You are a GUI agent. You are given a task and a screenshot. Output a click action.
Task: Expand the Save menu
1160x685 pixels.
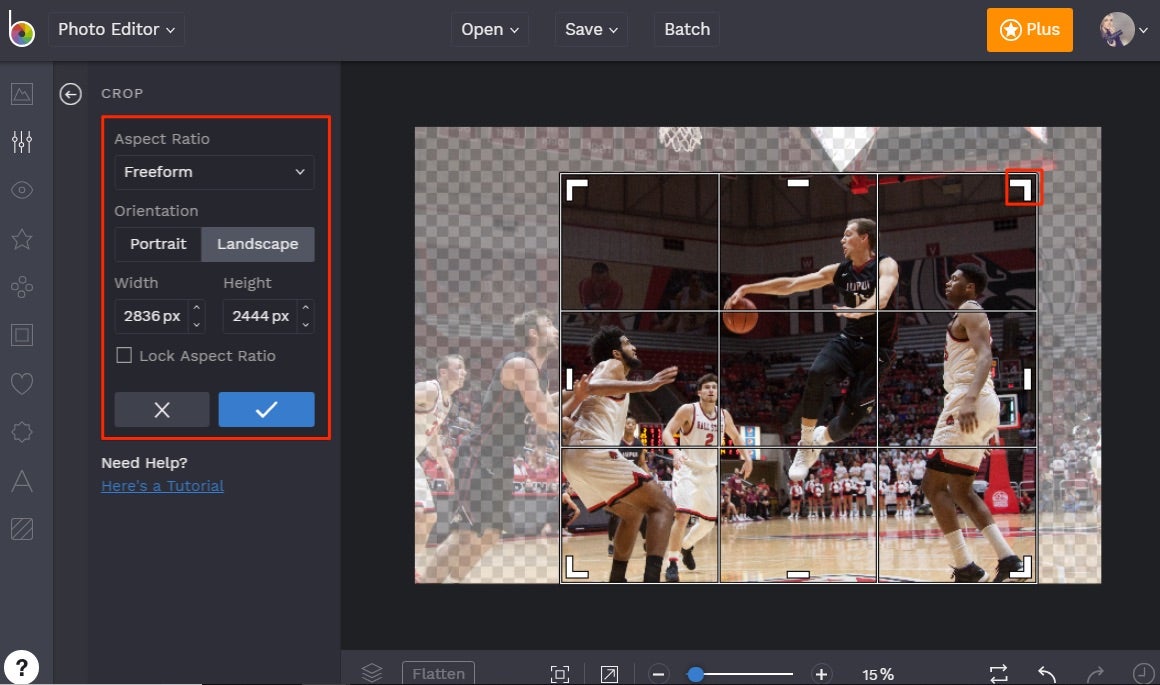[590, 29]
